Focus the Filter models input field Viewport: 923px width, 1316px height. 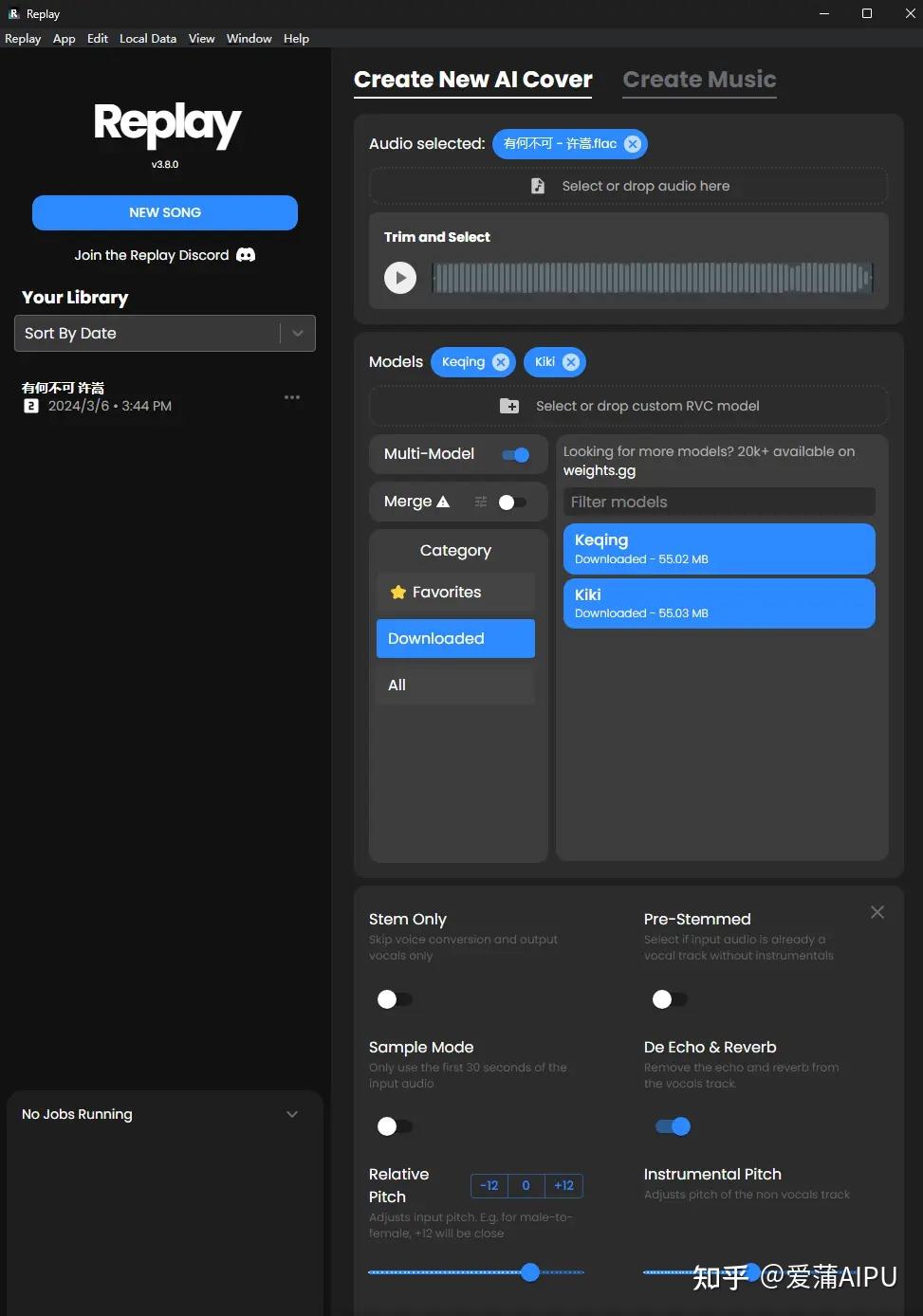719,503
